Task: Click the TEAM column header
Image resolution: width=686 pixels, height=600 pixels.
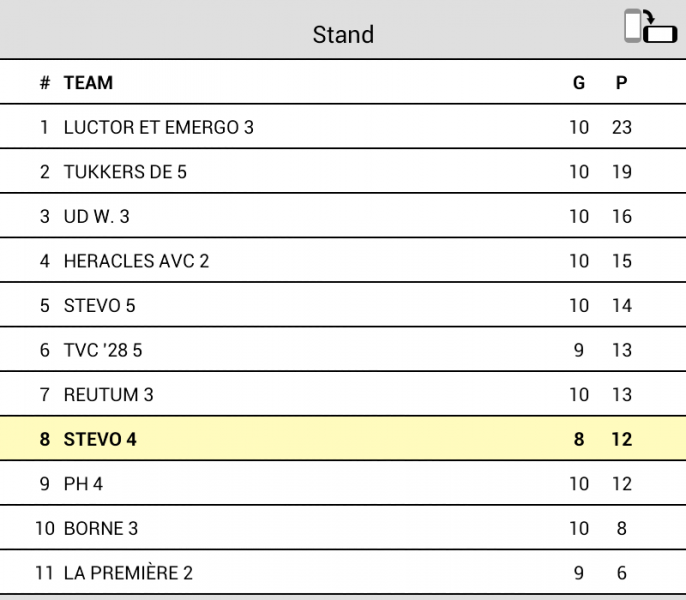Action: click(88, 83)
